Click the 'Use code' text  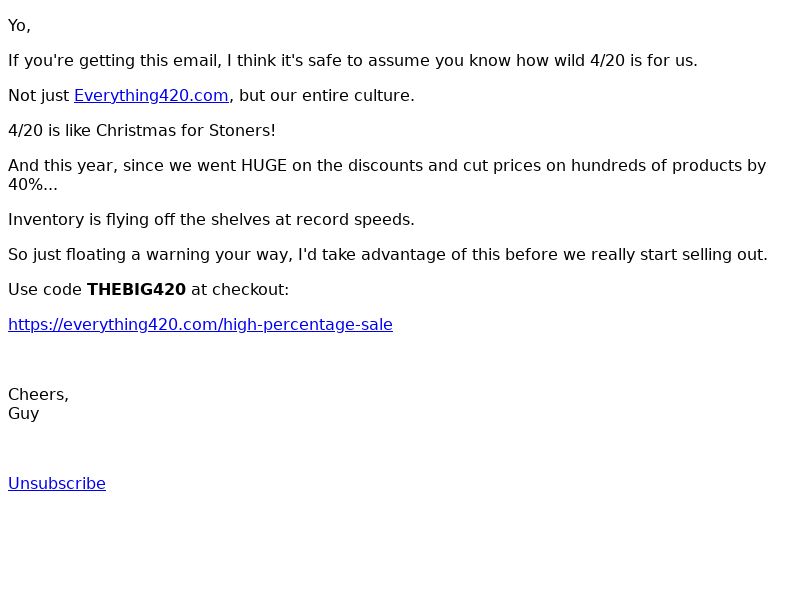pyautogui.click(x=45, y=289)
